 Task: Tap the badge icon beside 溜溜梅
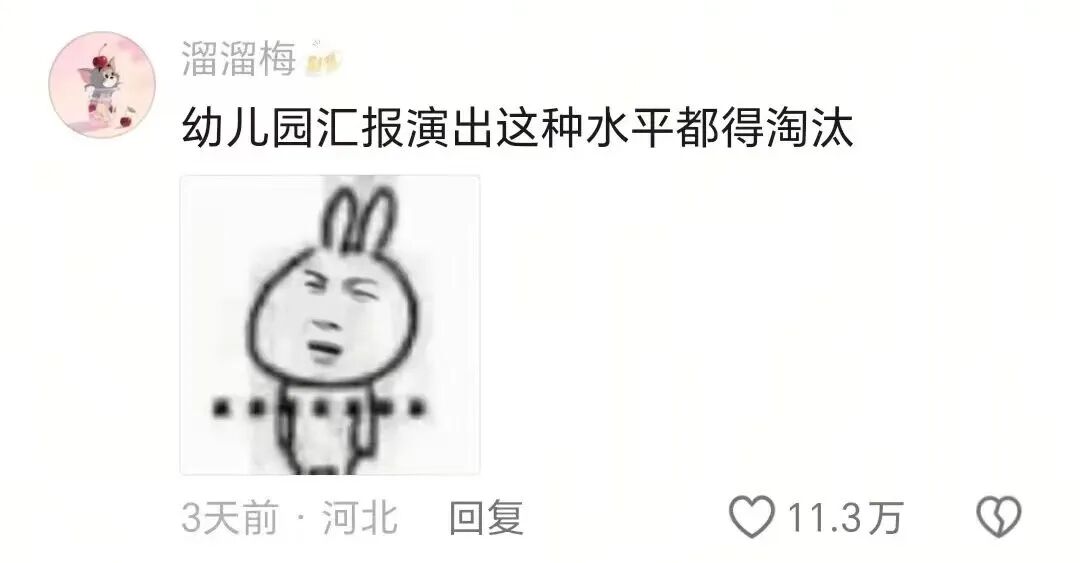324,61
